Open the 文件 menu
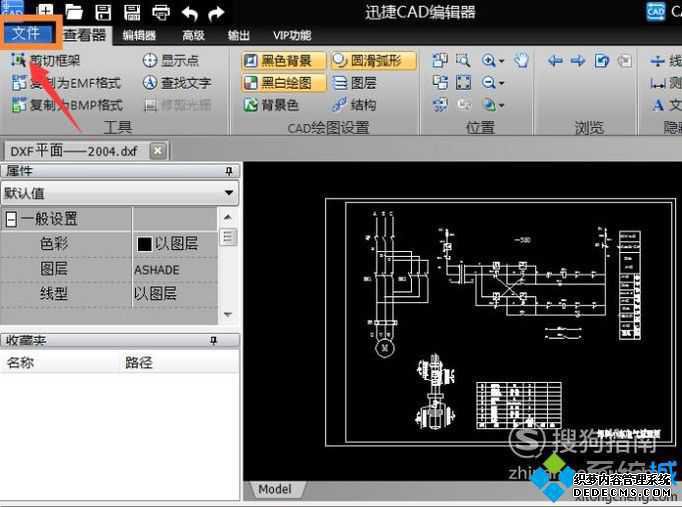The width and height of the screenshot is (682, 507). [x=26, y=33]
